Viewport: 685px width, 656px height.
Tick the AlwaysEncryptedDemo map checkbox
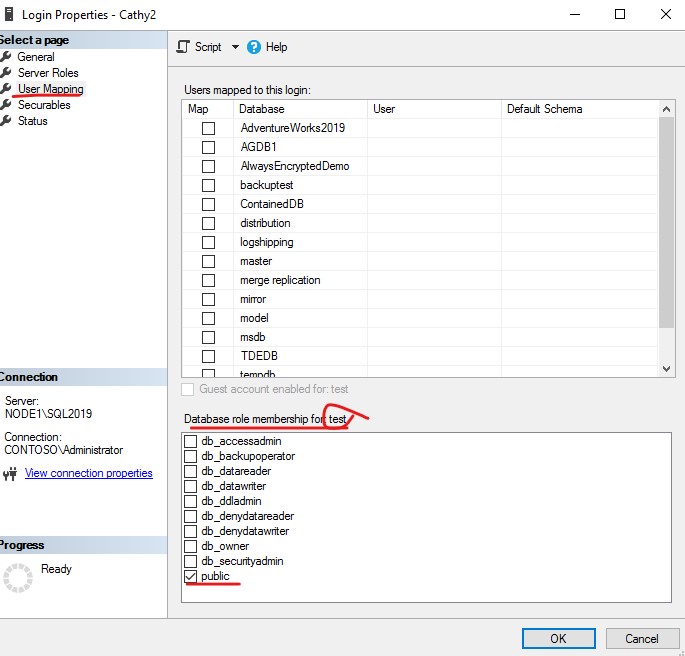coord(208,166)
